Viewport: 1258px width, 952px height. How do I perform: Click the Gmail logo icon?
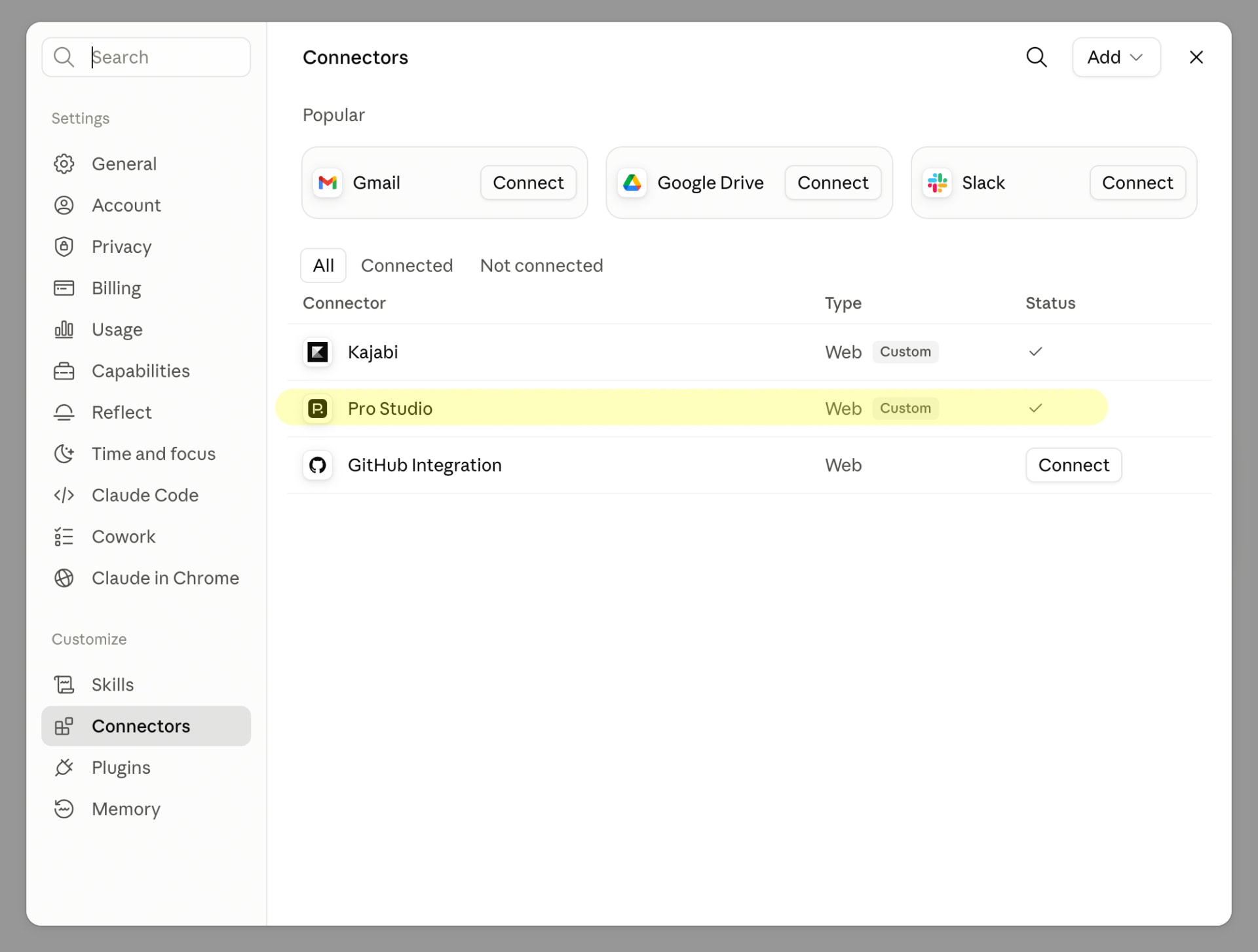point(328,183)
